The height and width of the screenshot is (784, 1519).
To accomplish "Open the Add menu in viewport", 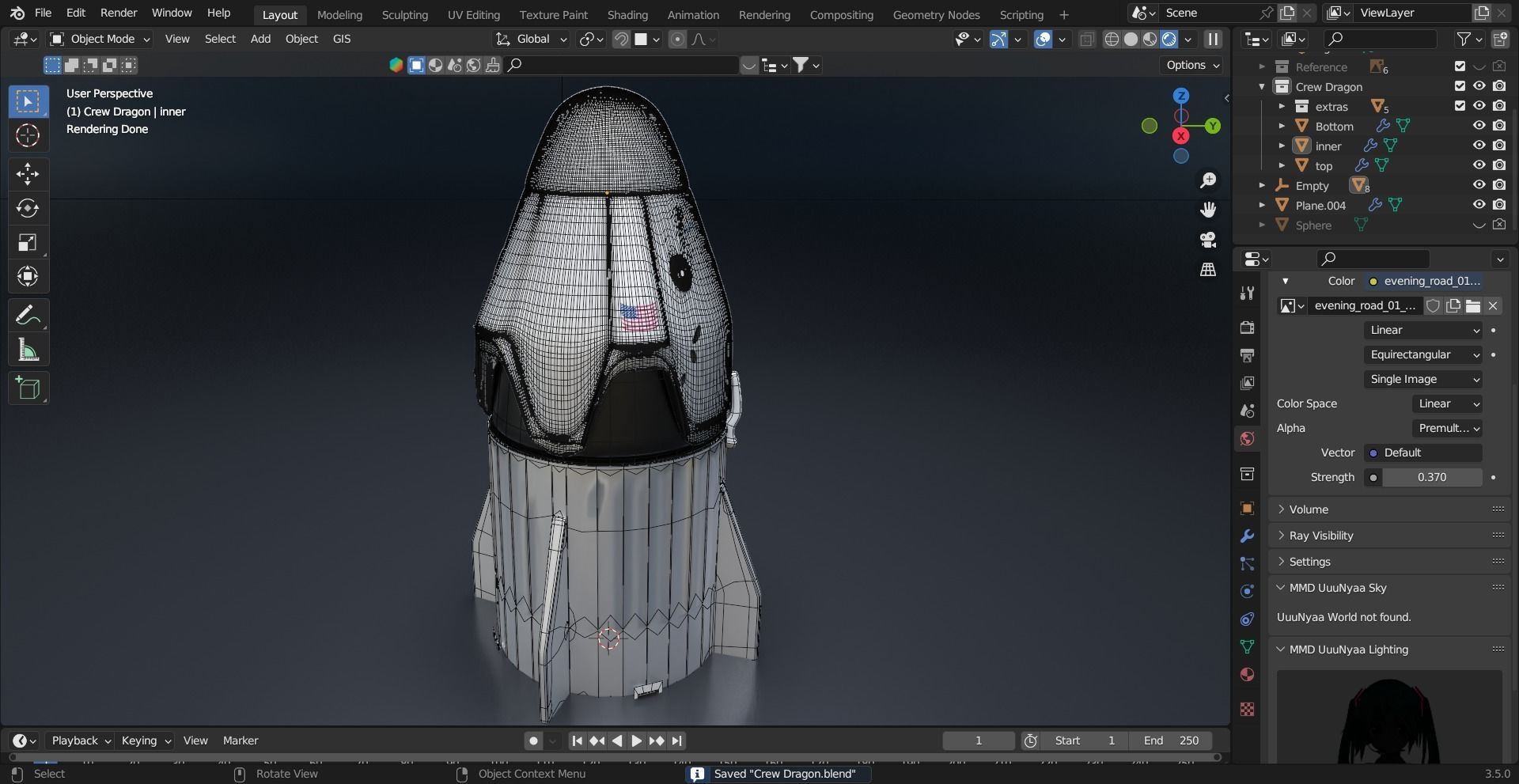I will (260, 39).
